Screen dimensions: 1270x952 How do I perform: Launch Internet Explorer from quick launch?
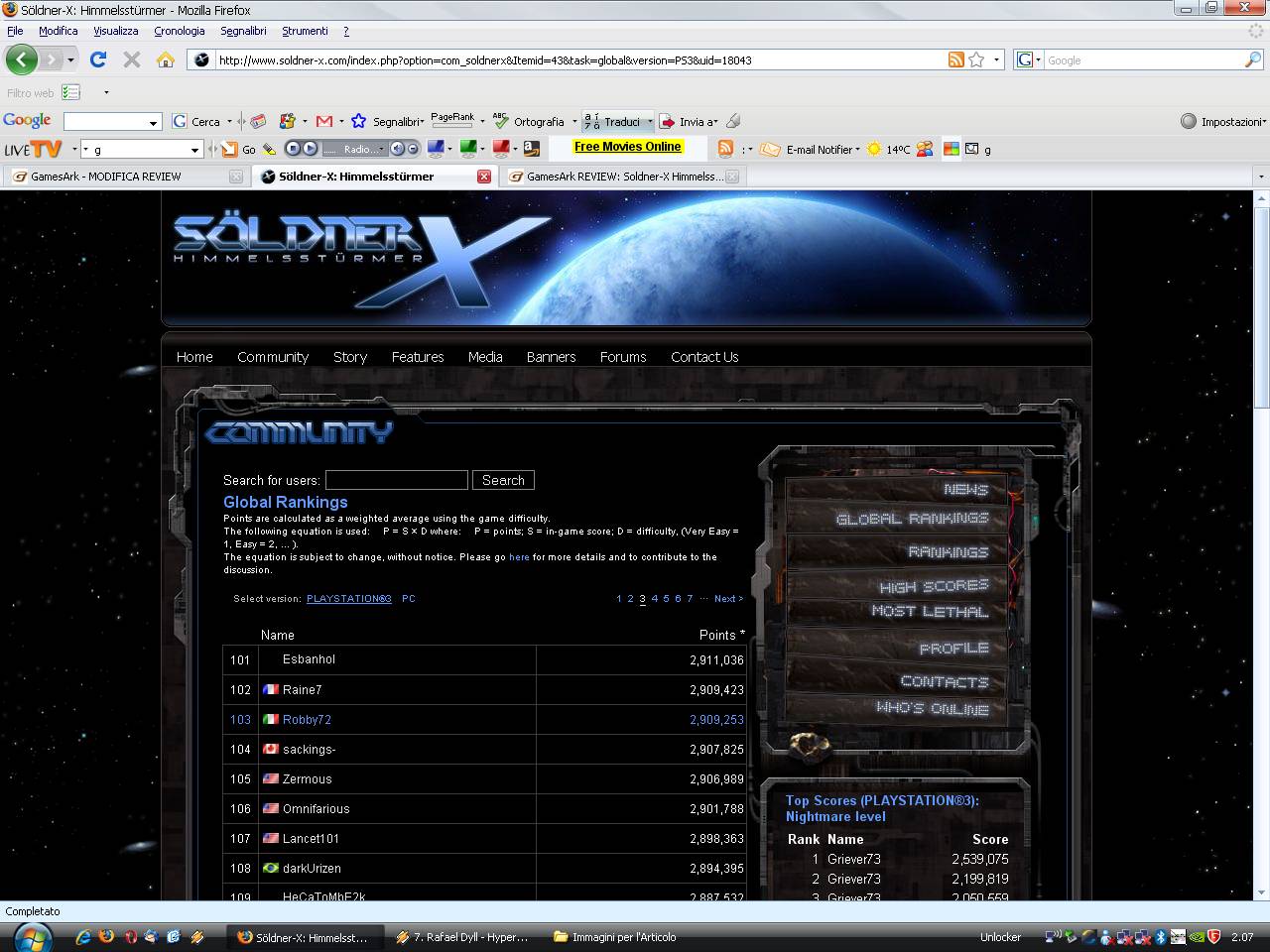tap(83, 936)
